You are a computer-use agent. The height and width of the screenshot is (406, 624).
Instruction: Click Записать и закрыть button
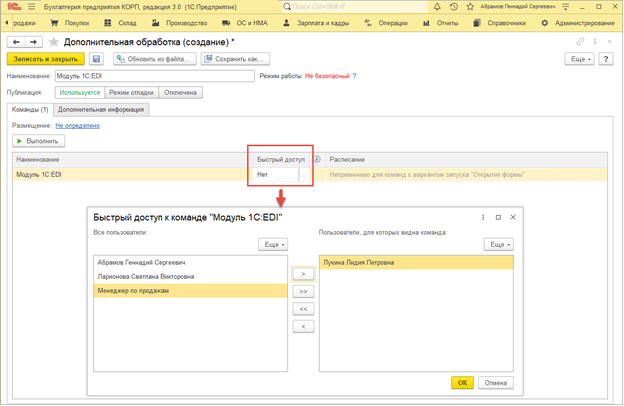tap(46, 59)
